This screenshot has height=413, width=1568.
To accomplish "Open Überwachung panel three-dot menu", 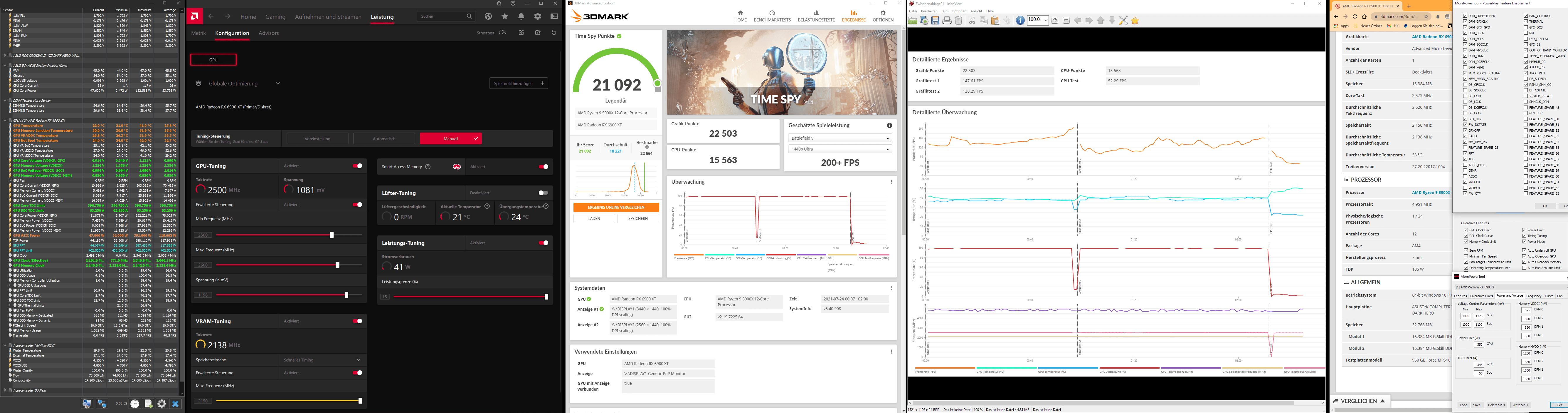I will coord(891,182).
